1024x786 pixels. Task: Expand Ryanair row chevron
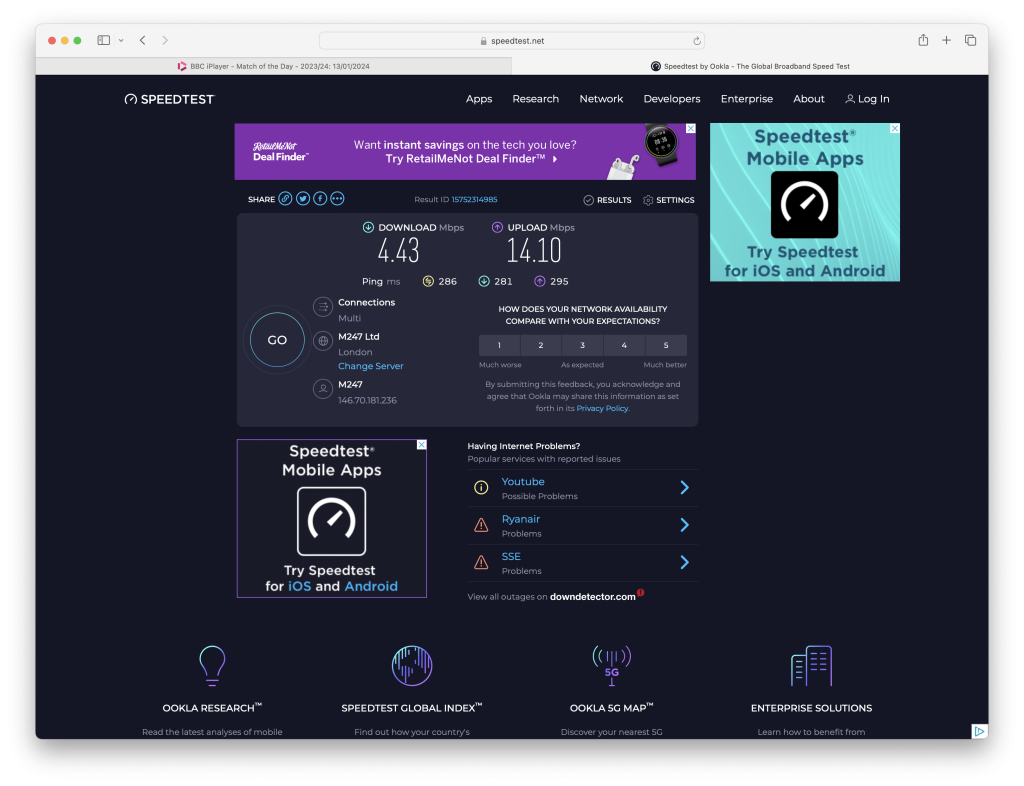coord(684,525)
